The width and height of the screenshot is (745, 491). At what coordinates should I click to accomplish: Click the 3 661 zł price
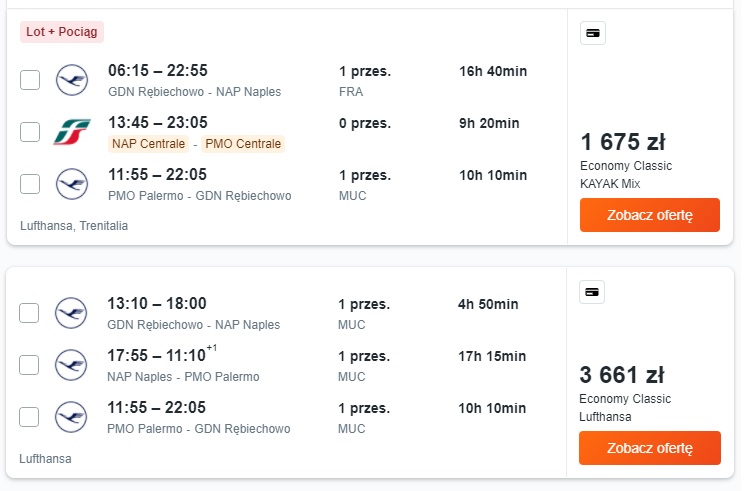[622, 375]
